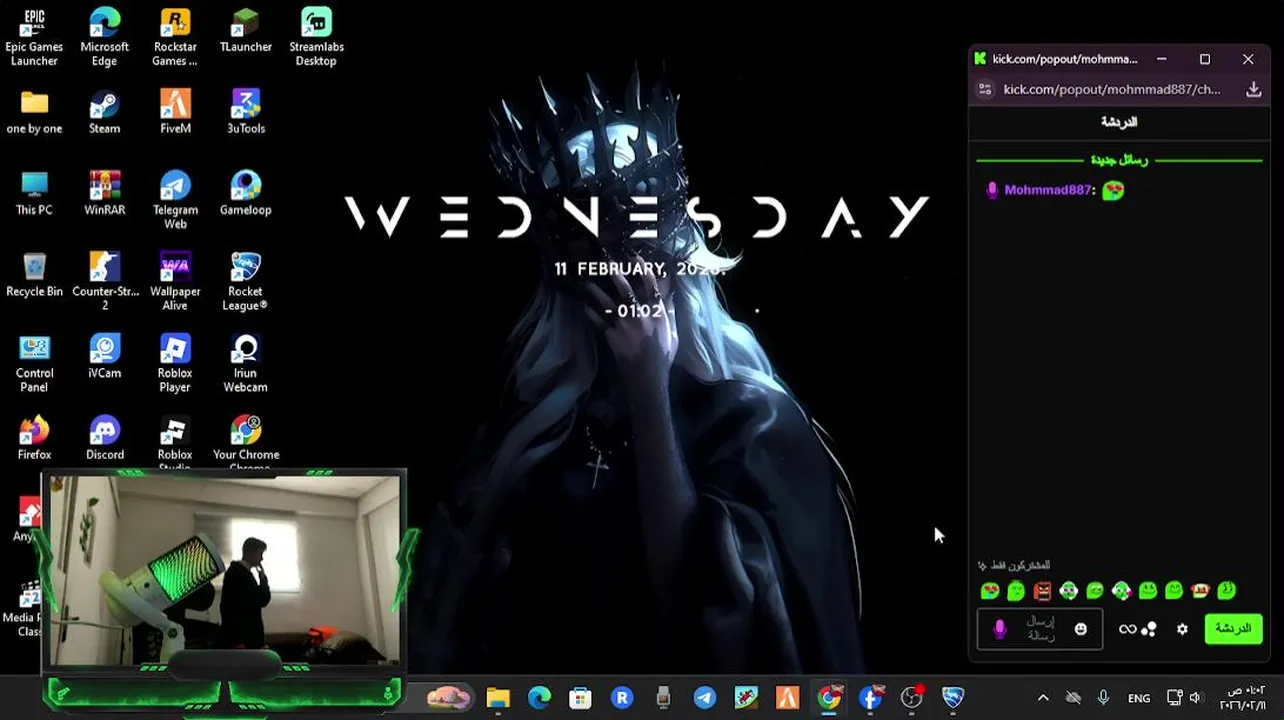Select the WinRAR desktop icon
Image resolution: width=1284 pixels, height=720 pixels.
pyautogui.click(x=104, y=193)
